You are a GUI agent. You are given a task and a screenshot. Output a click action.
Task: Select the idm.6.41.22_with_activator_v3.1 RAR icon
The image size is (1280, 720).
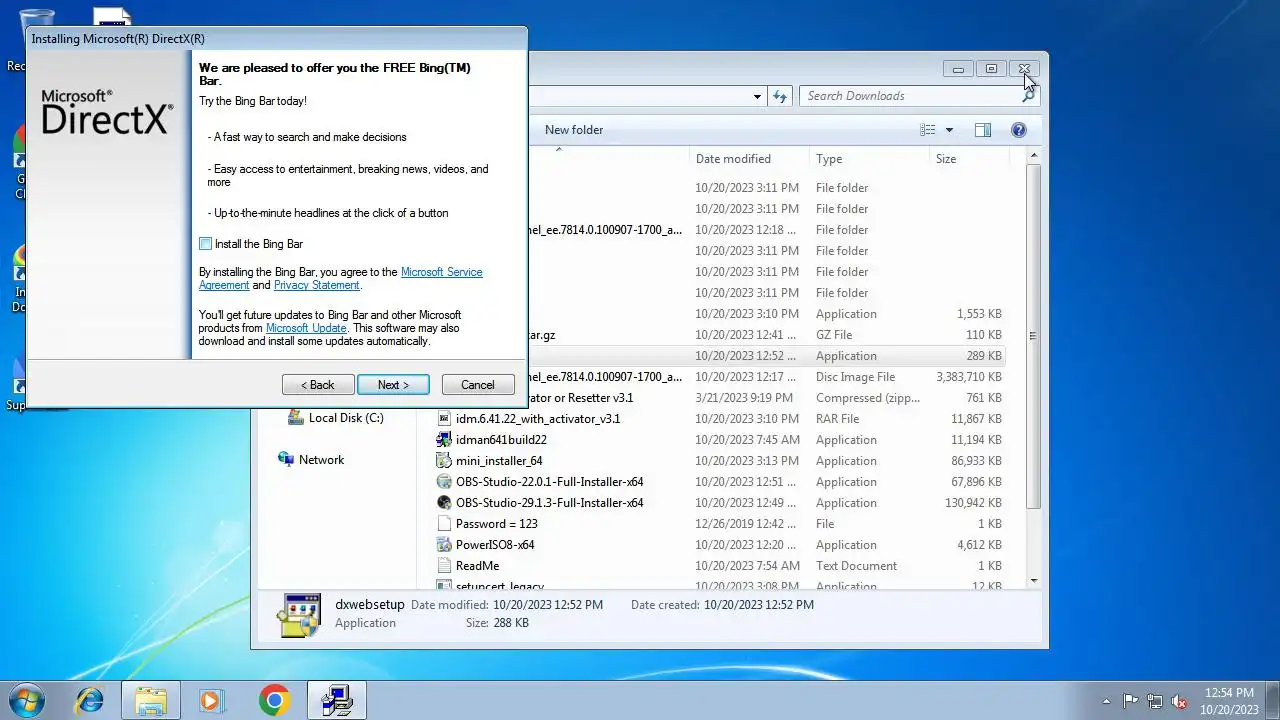(x=445, y=419)
